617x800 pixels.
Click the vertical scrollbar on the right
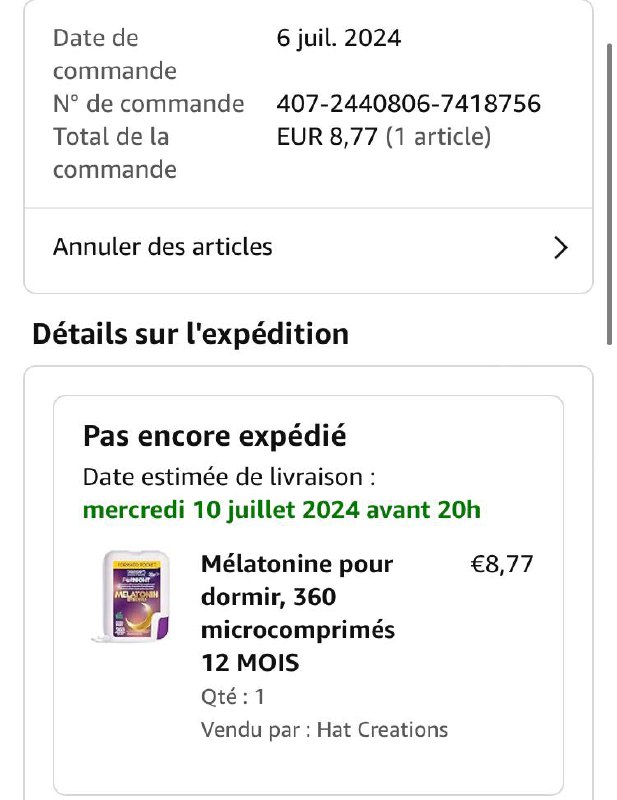609,194
